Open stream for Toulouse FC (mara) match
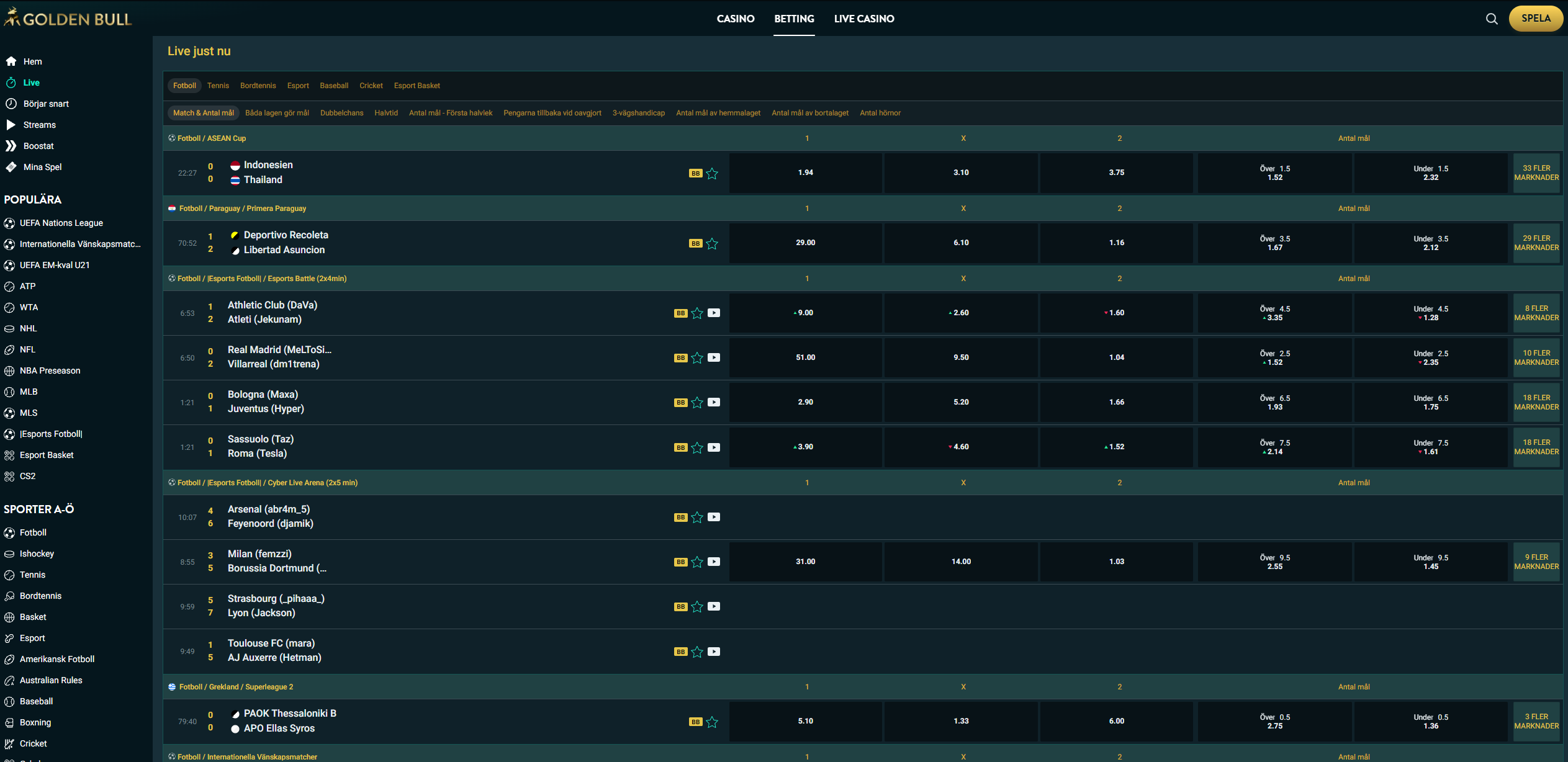1568x762 pixels. [x=714, y=652]
